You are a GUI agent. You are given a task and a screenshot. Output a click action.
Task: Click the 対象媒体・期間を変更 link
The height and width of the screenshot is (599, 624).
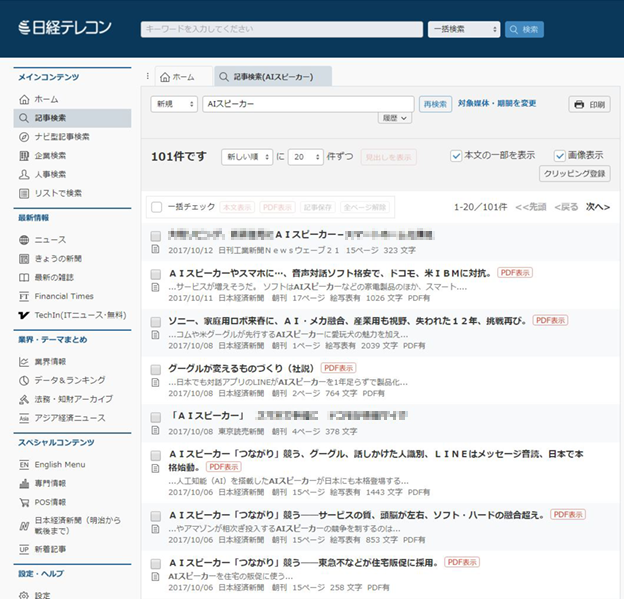497,103
